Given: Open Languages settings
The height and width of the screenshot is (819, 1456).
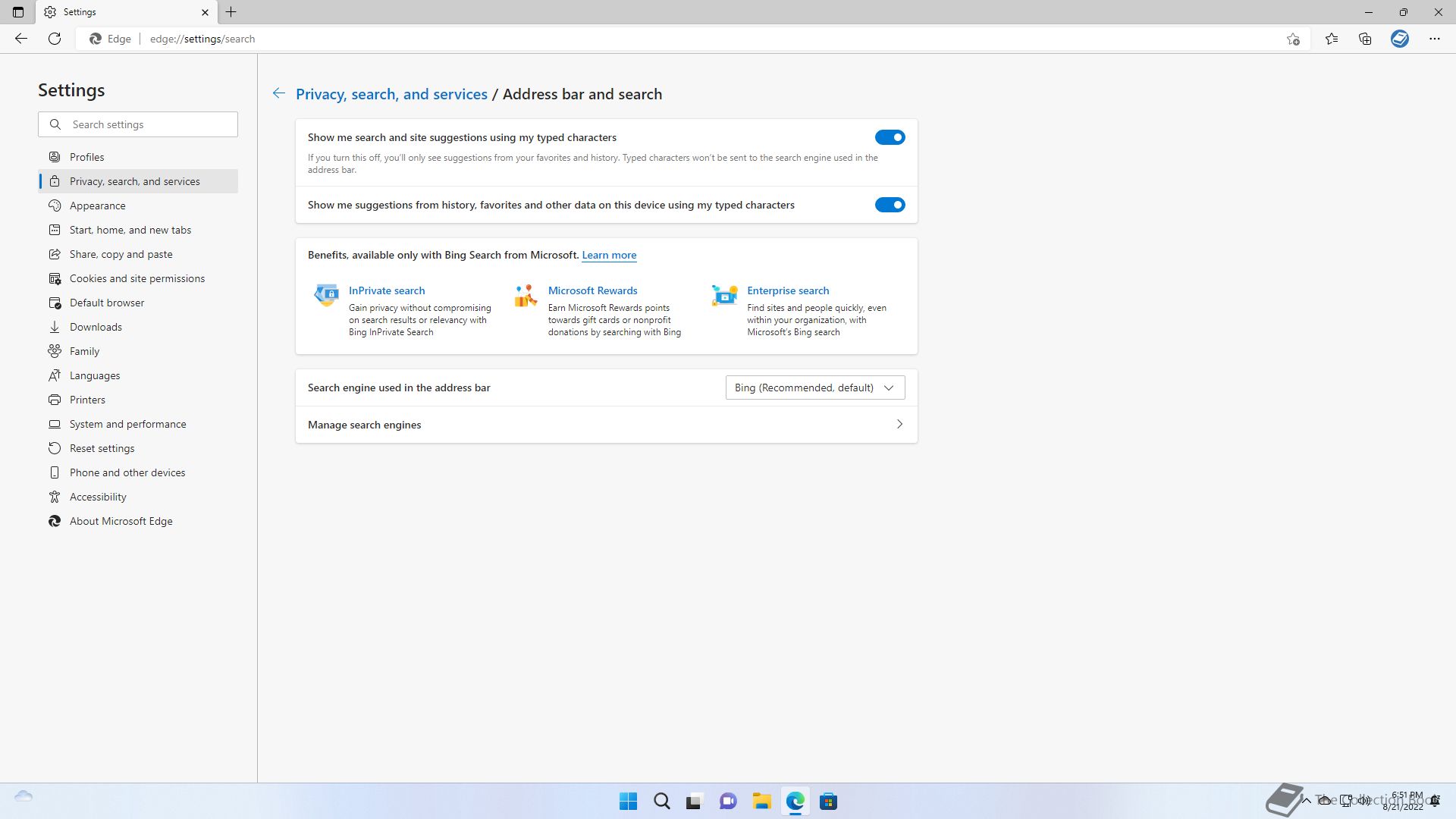Looking at the screenshot, I should (138, 375).
